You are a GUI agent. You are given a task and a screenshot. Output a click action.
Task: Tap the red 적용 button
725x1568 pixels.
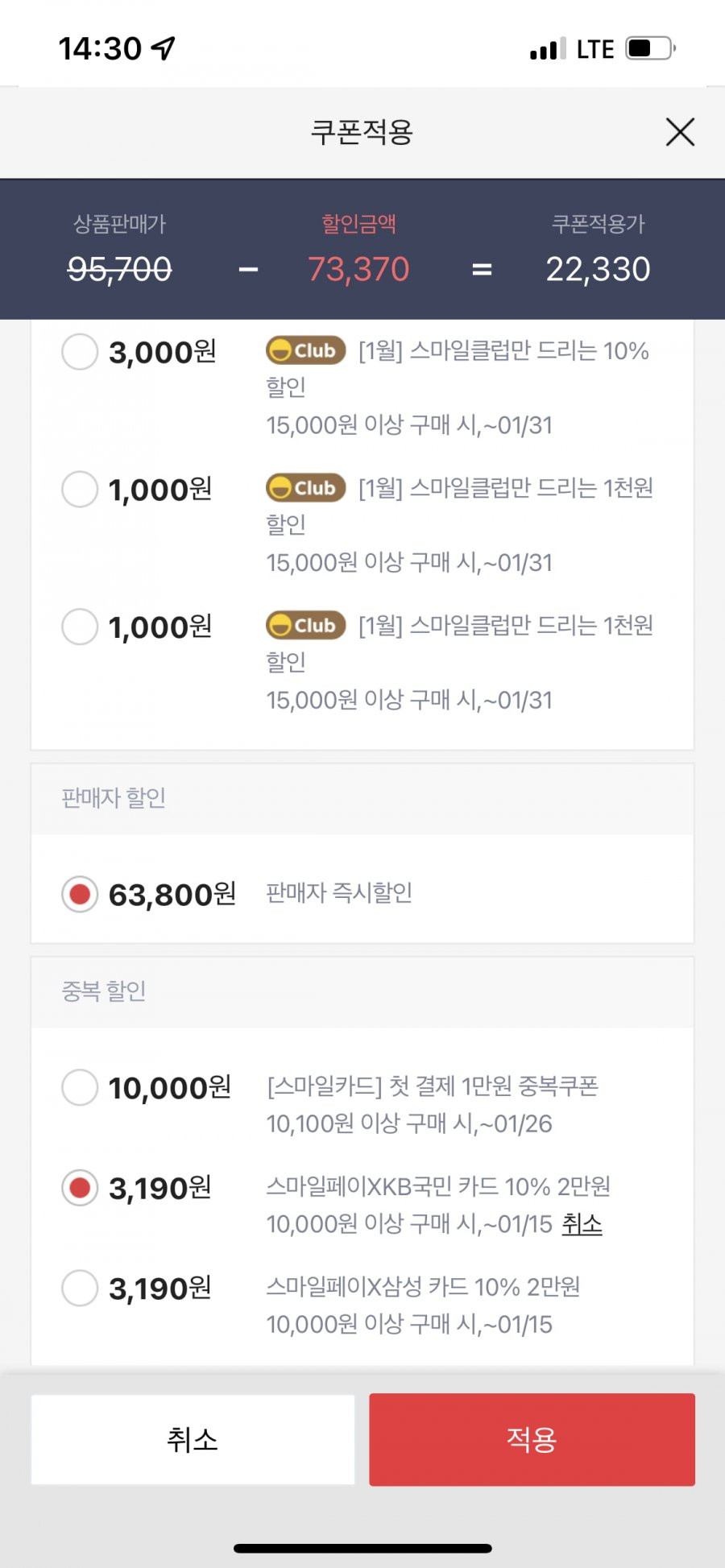pyautogui.click(x=532, y=1439)
